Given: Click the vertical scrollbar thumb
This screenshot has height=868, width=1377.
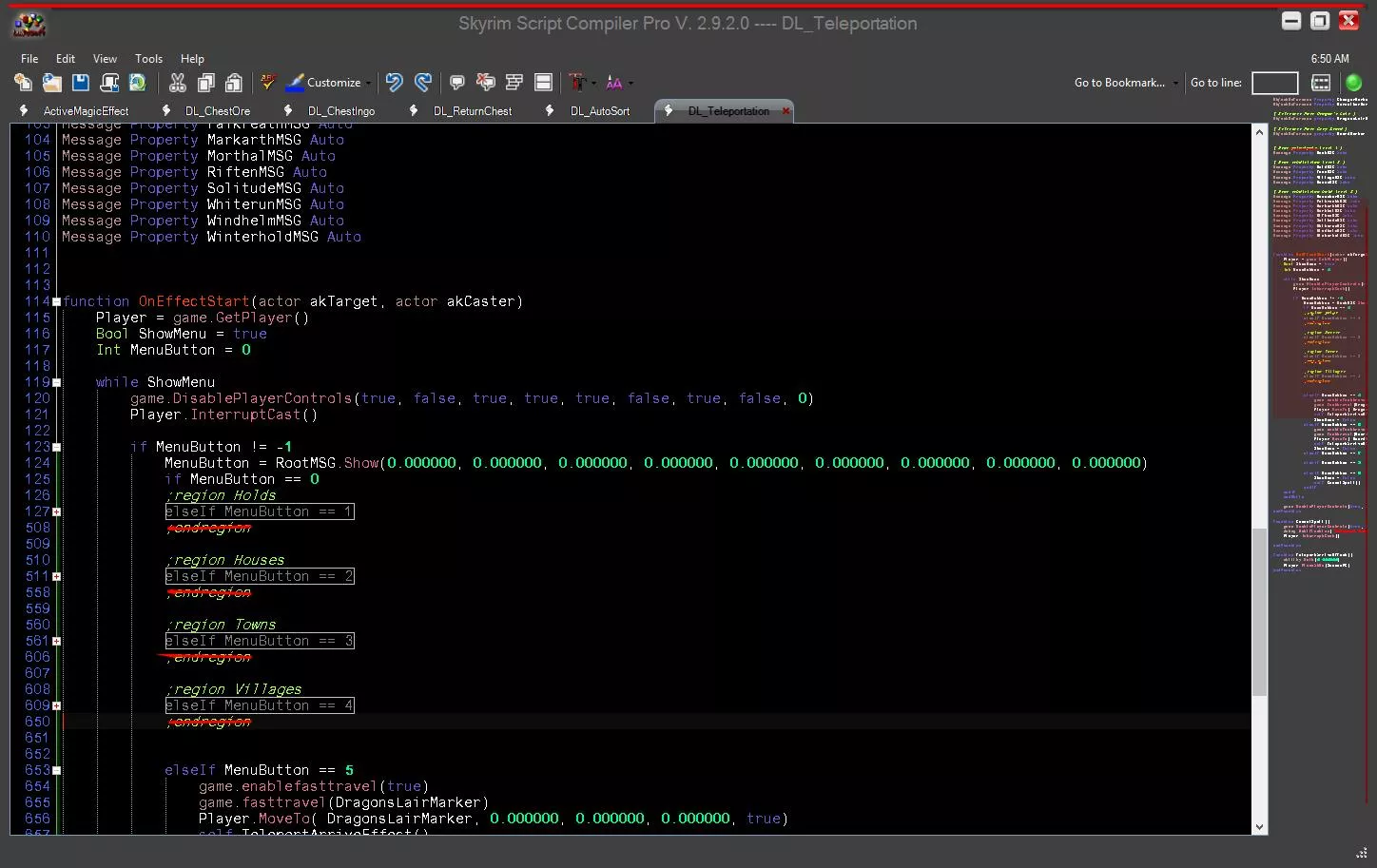Looking at the screenshot, I should [1260, 612].
